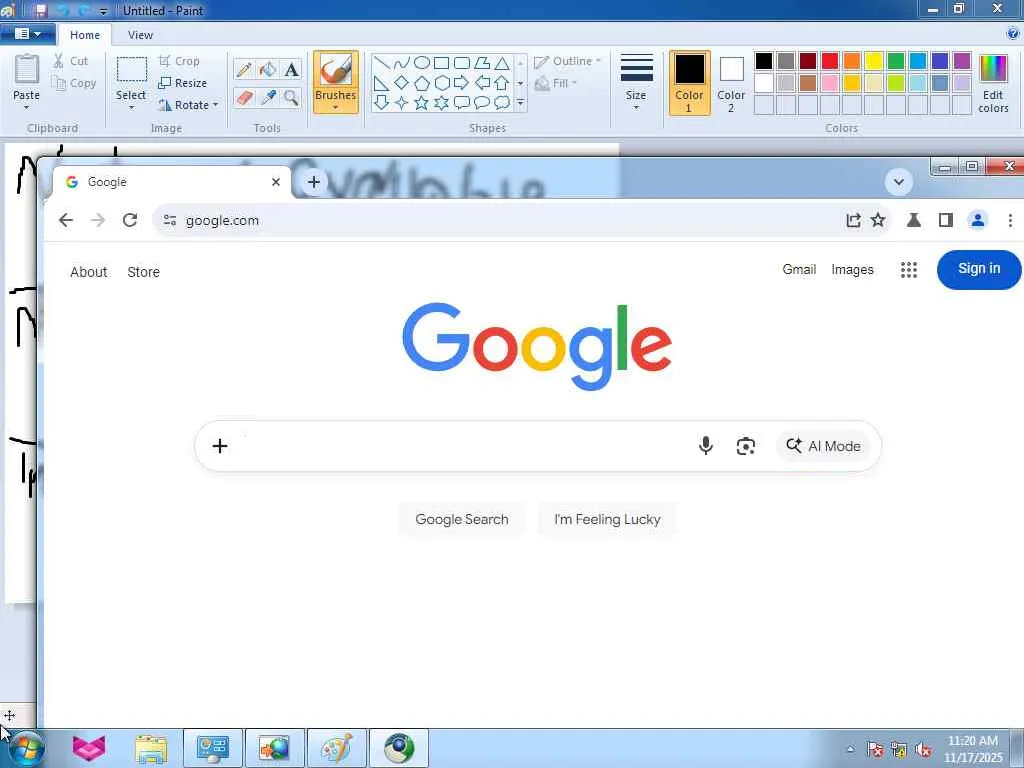
Task: Choose the Five-point star shape
Action: [422, 103]
